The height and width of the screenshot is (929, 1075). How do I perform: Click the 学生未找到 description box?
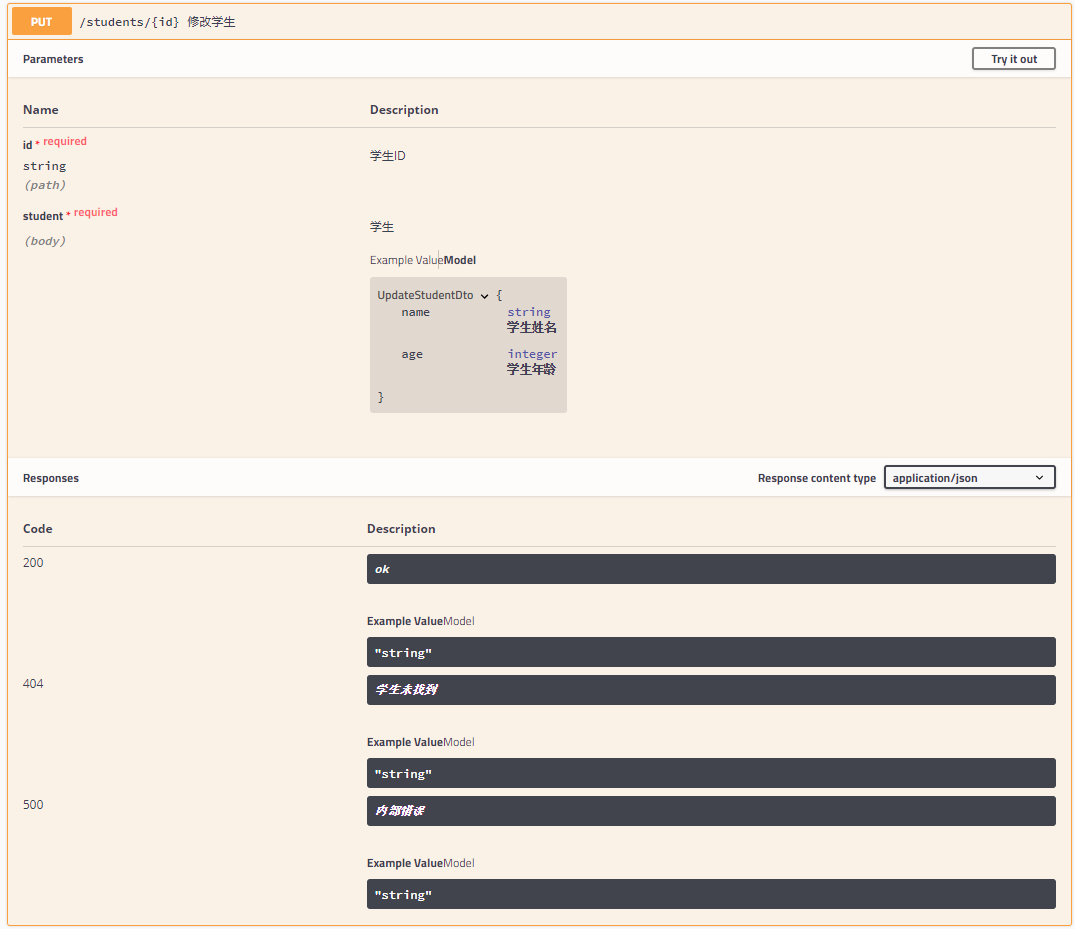click(x=711, y=690)
